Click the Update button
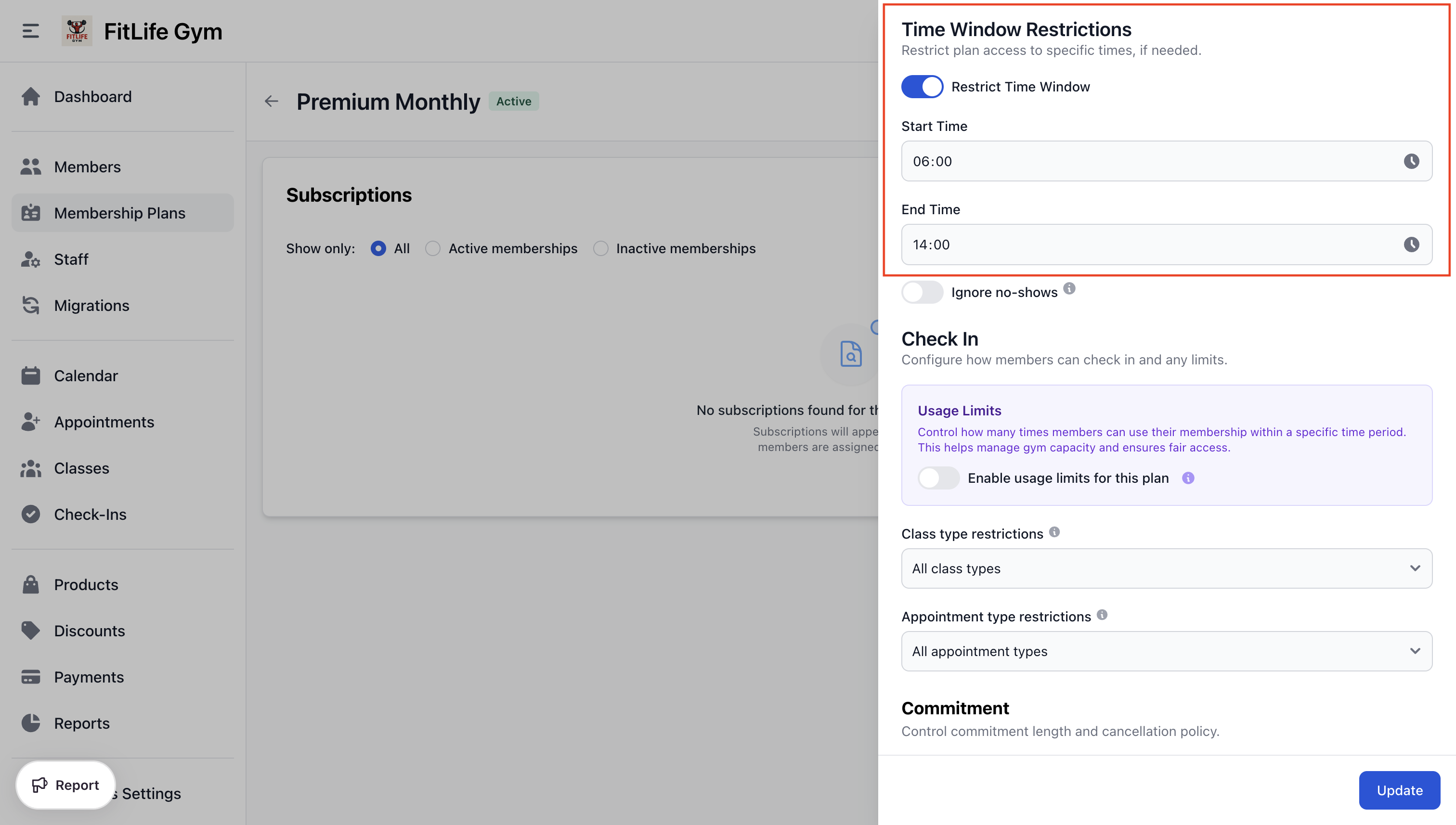This screenshot has height=825, width=1456. coord(1399,790)
